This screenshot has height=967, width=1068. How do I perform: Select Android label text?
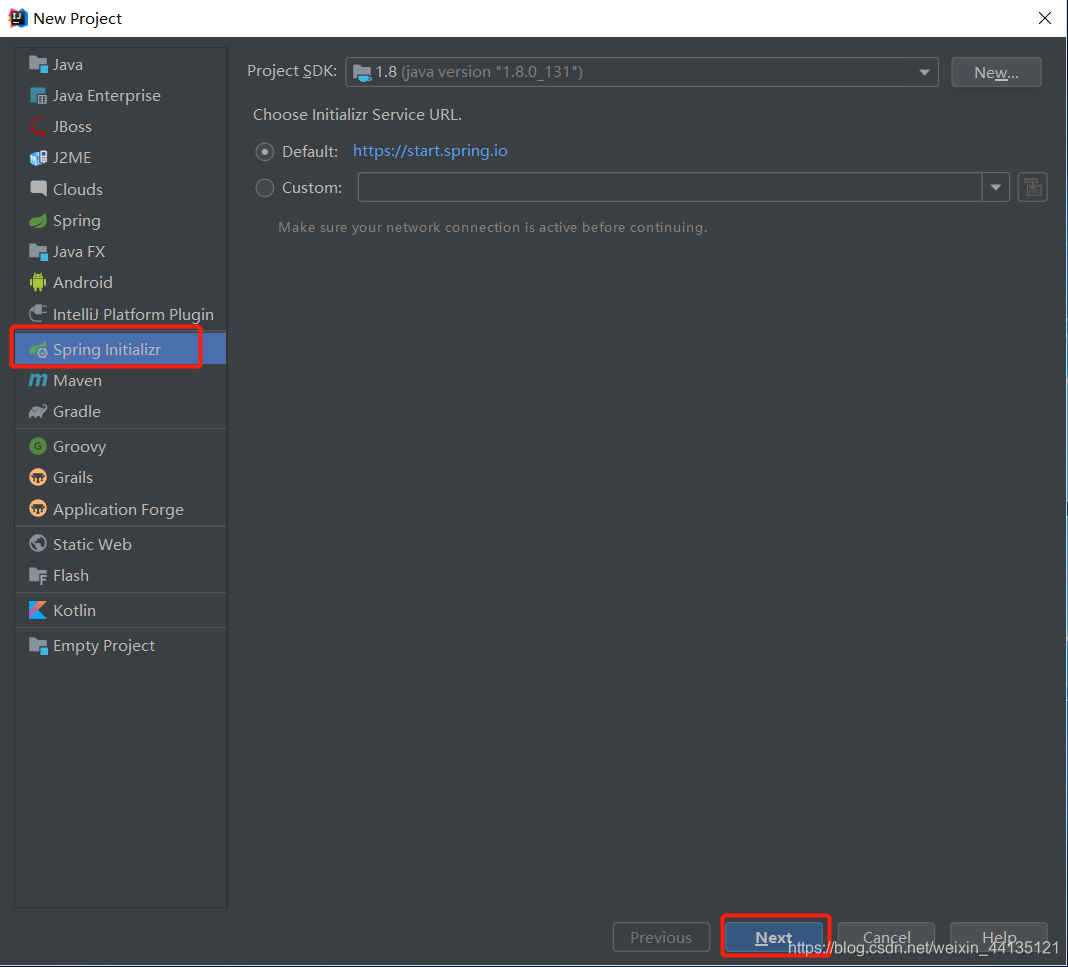tap(82, 282)
